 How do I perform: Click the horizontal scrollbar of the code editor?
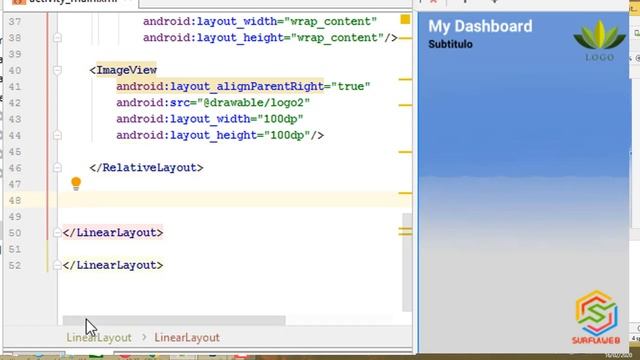point(174,320)
